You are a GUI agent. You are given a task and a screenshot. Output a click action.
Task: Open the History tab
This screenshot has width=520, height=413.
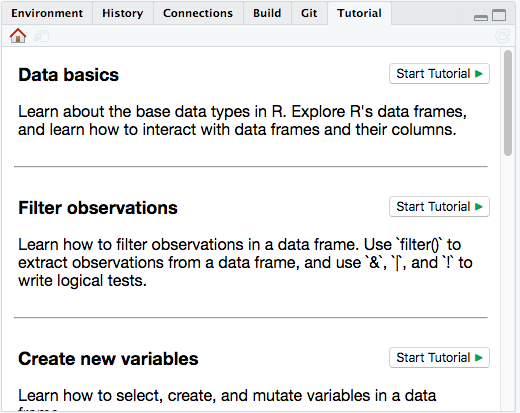pos(123,13)
